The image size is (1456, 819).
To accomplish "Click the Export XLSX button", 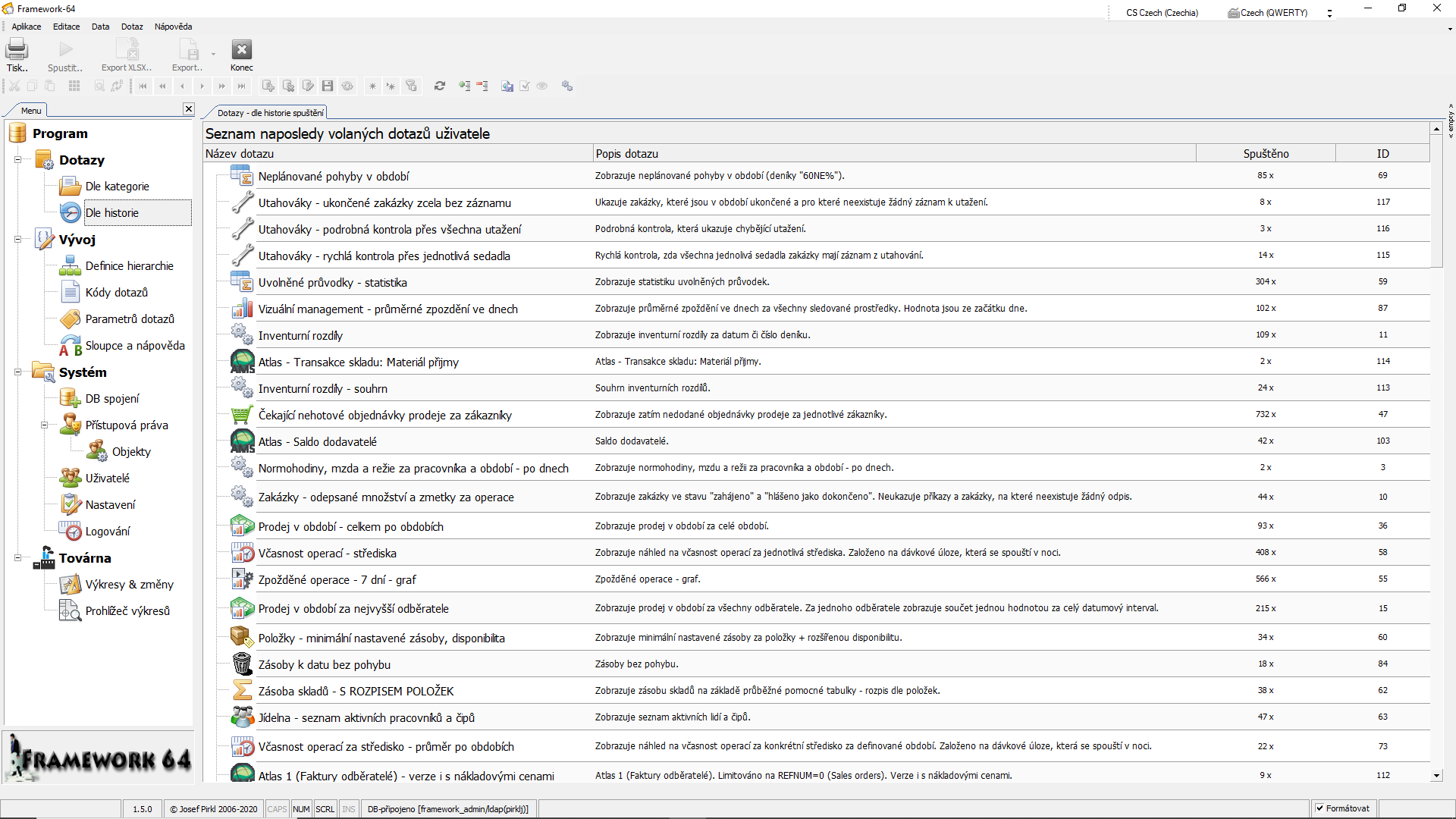I will (127, 55).
